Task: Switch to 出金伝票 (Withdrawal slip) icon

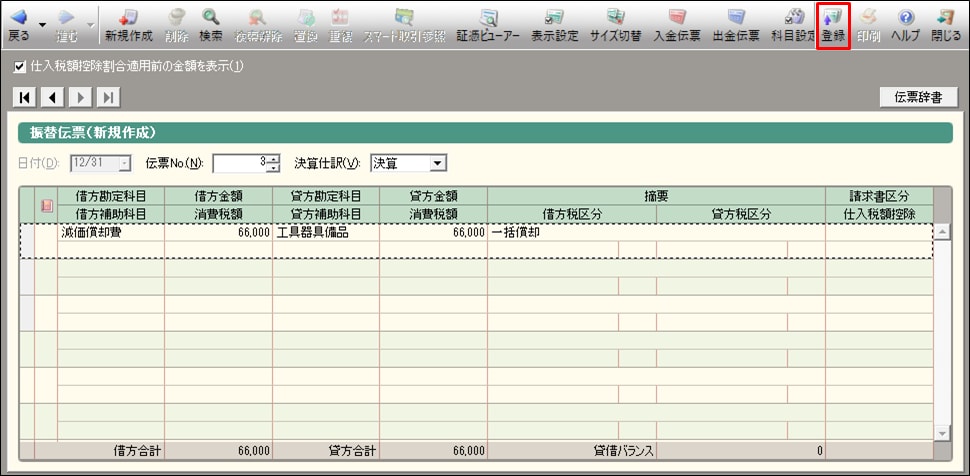Action: [736, 25]
